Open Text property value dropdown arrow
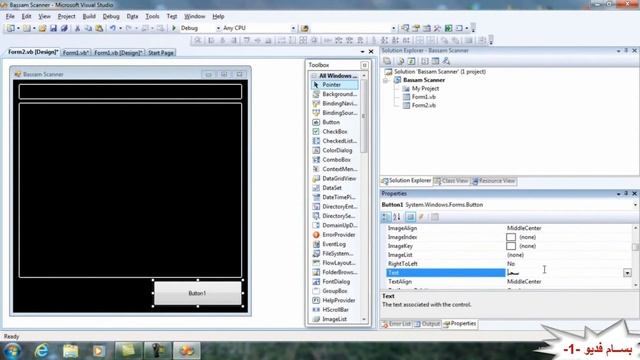640x360 pixels. pyautogui.click(x=627, y=273)
